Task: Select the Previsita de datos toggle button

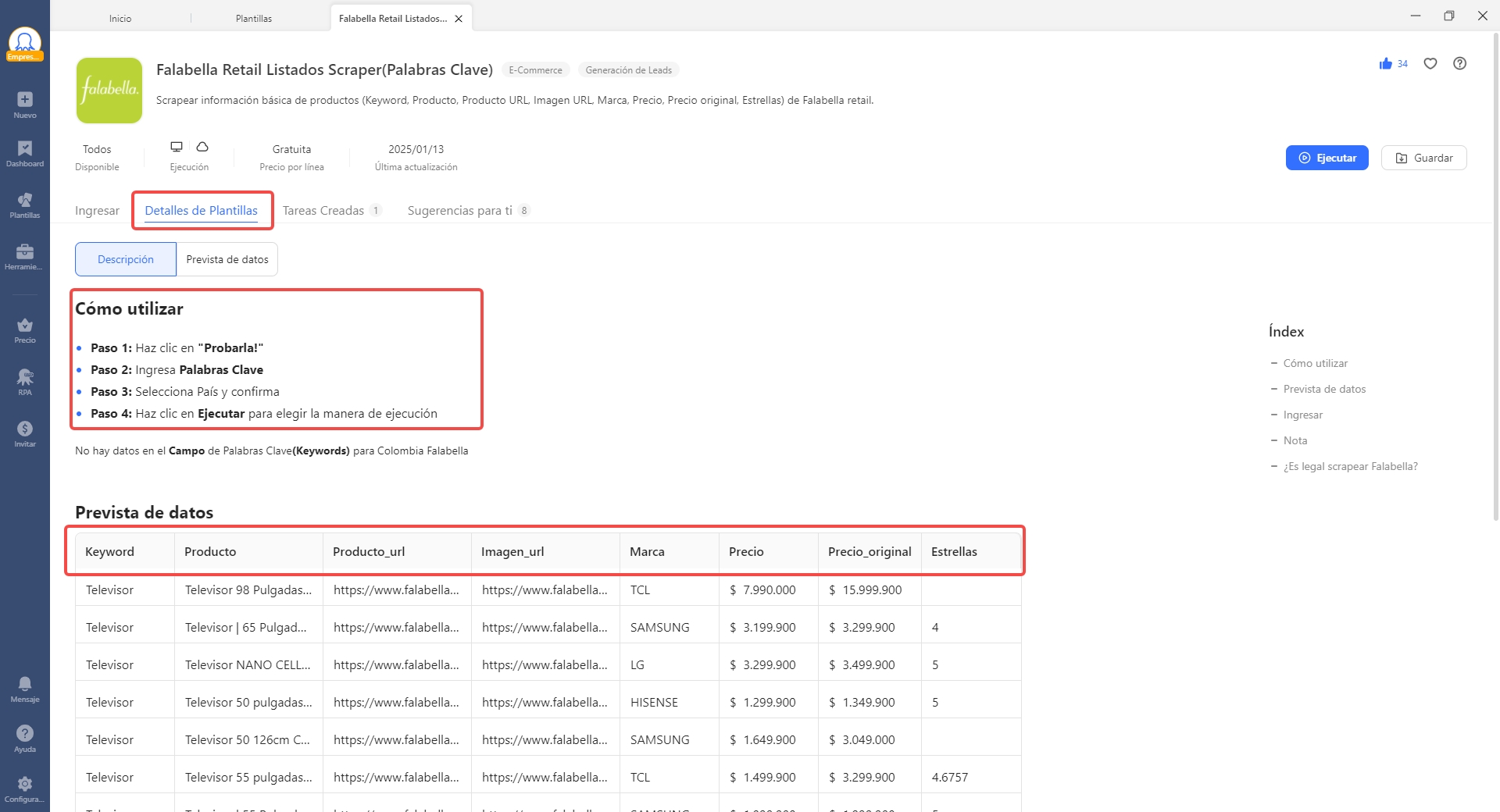Action: (x=227, y=259)
